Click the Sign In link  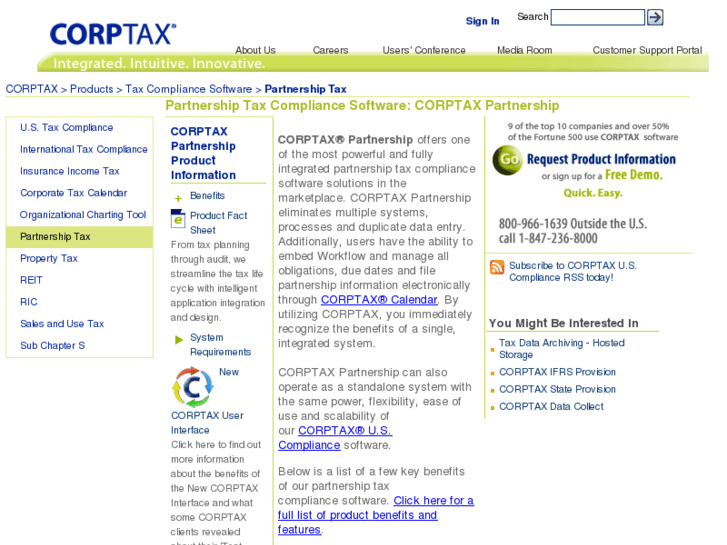(482, 21)
